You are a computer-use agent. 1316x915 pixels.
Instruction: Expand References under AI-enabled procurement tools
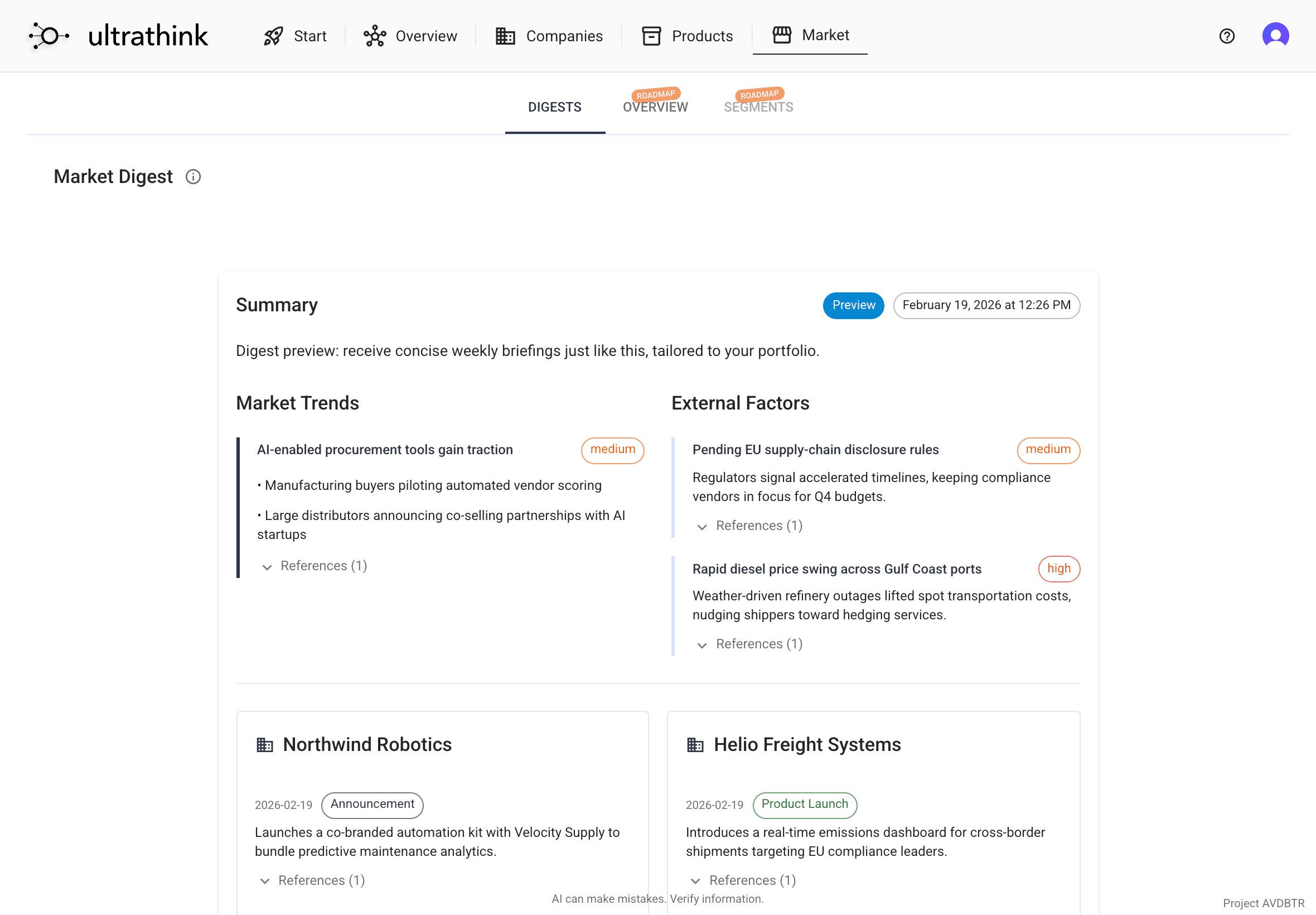click(314, 566)
